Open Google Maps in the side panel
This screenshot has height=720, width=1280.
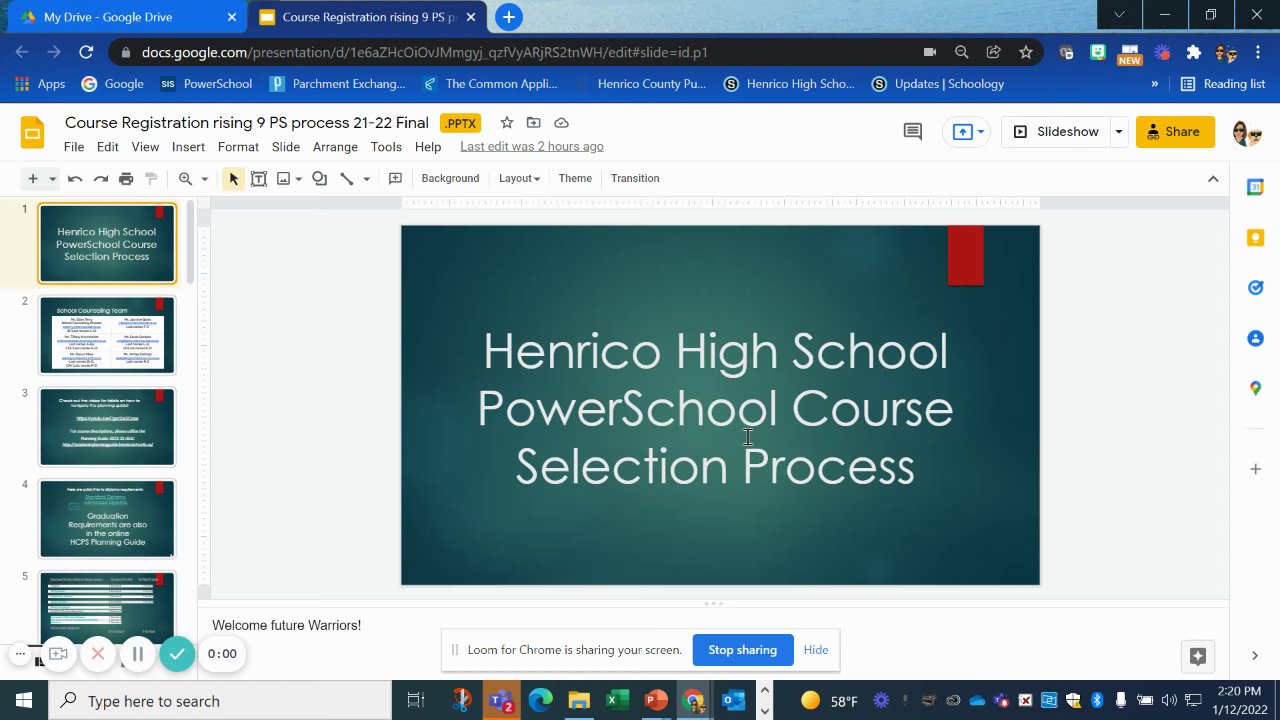click(x=1256, y=388)
